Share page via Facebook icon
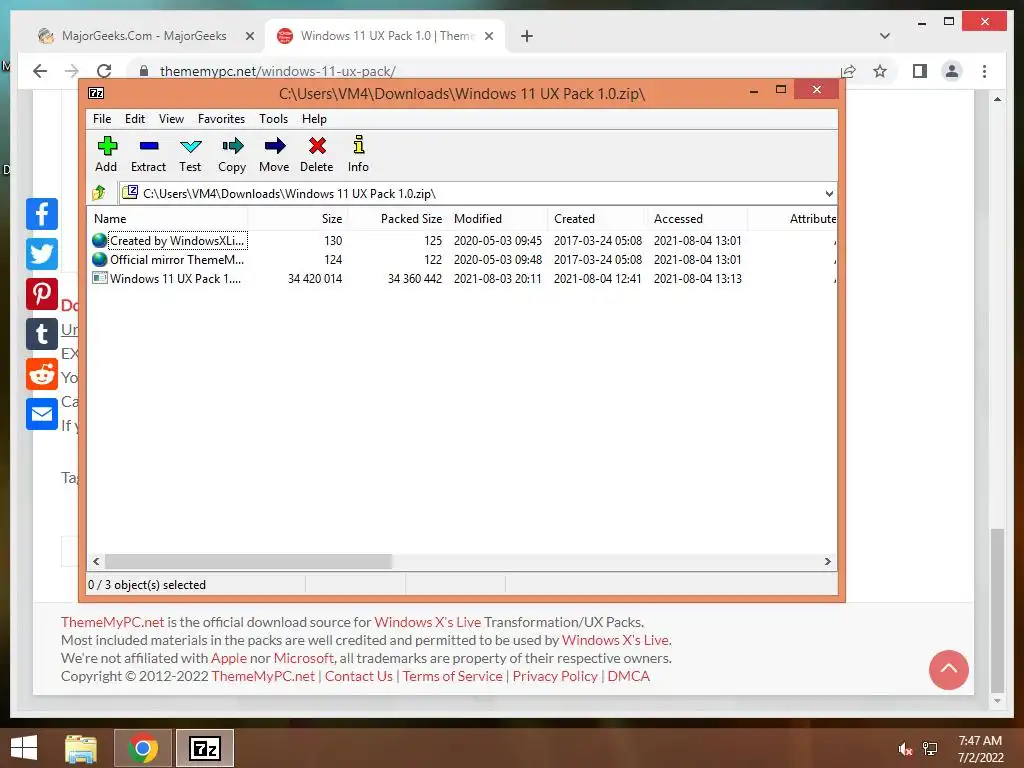 [42, 214]
